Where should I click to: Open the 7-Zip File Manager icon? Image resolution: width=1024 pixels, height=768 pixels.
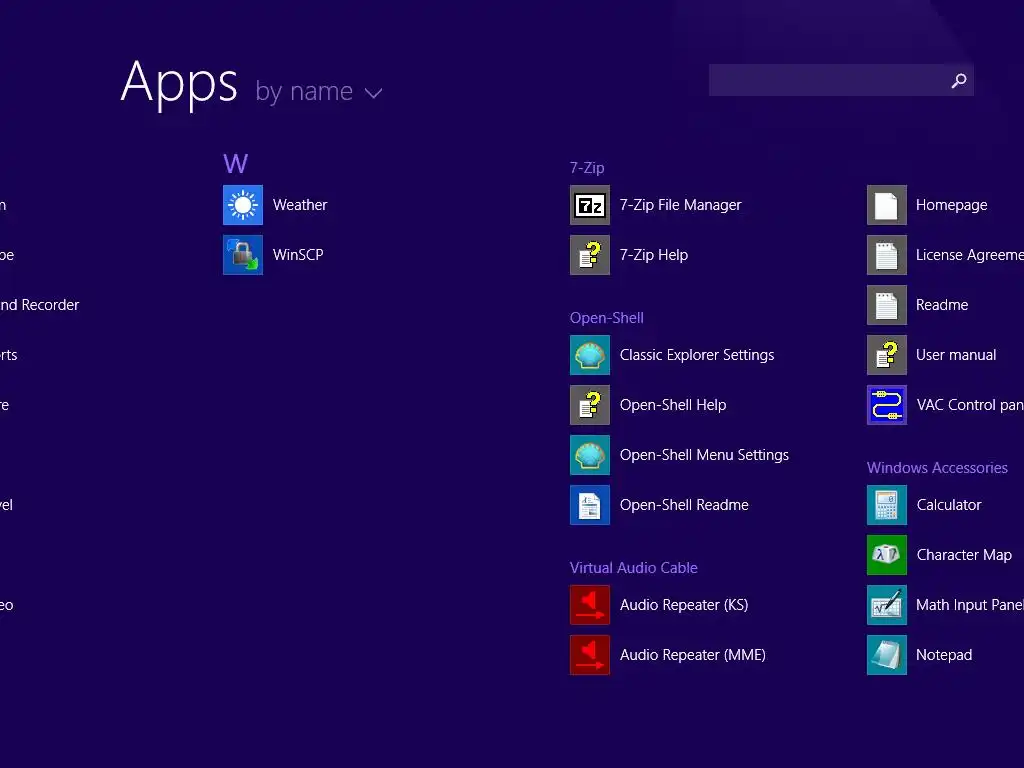tap(590, 205)
